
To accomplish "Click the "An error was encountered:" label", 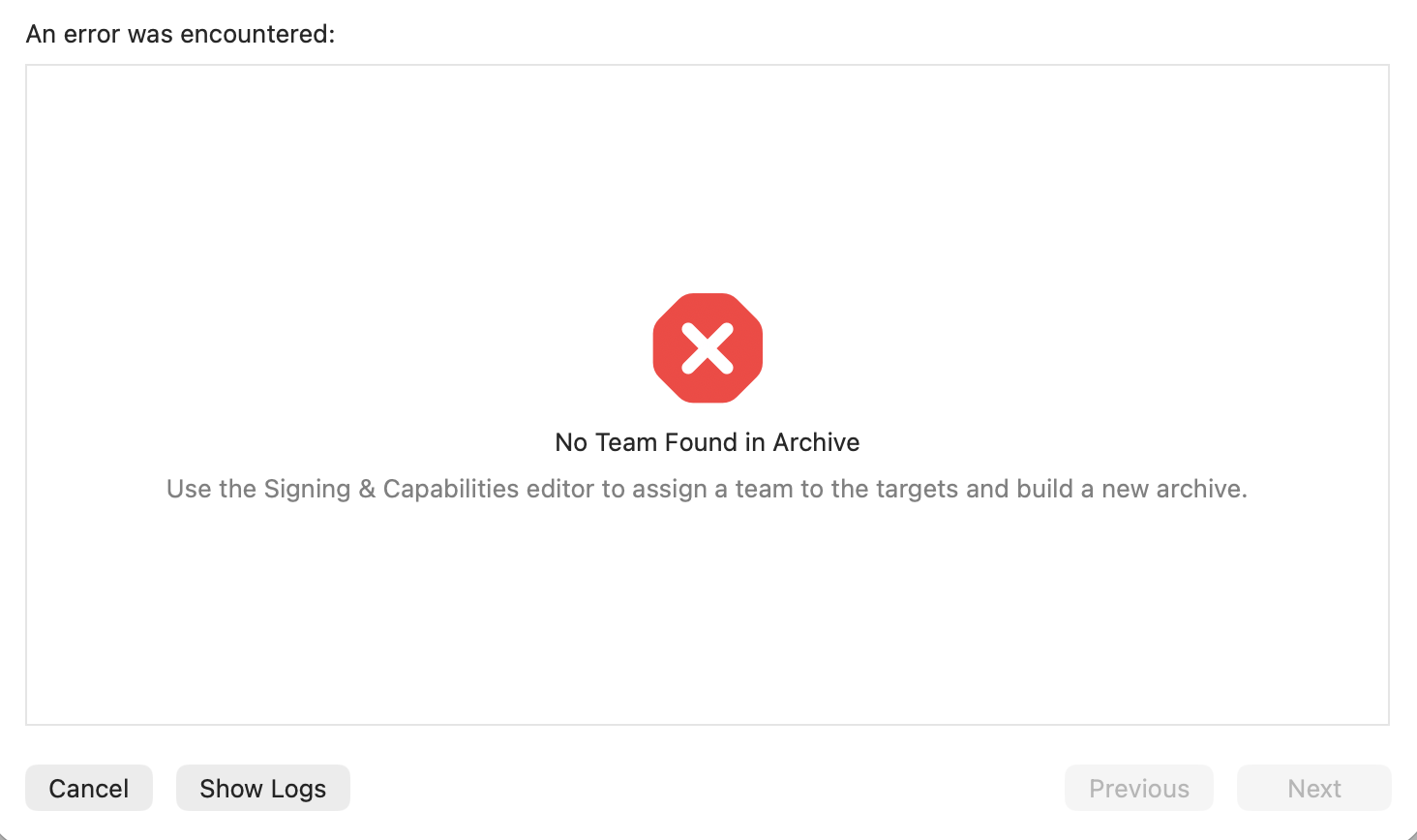I will click(x=180, y=34).
